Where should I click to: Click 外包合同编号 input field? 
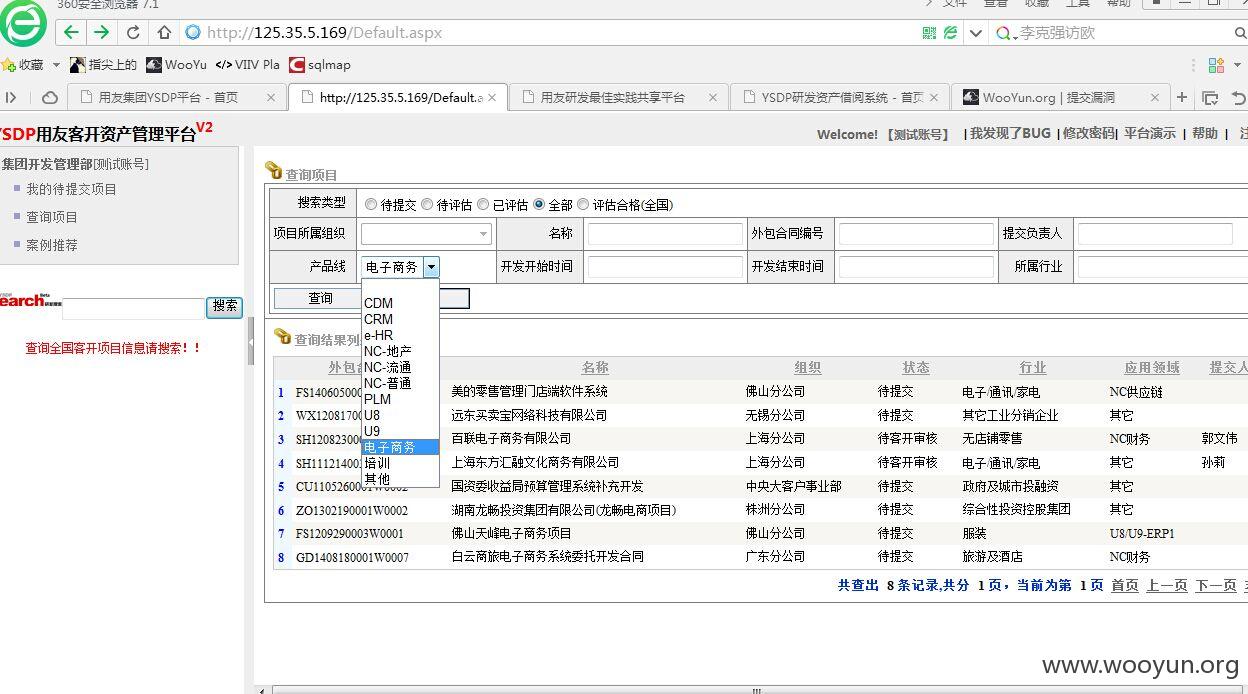916,234
